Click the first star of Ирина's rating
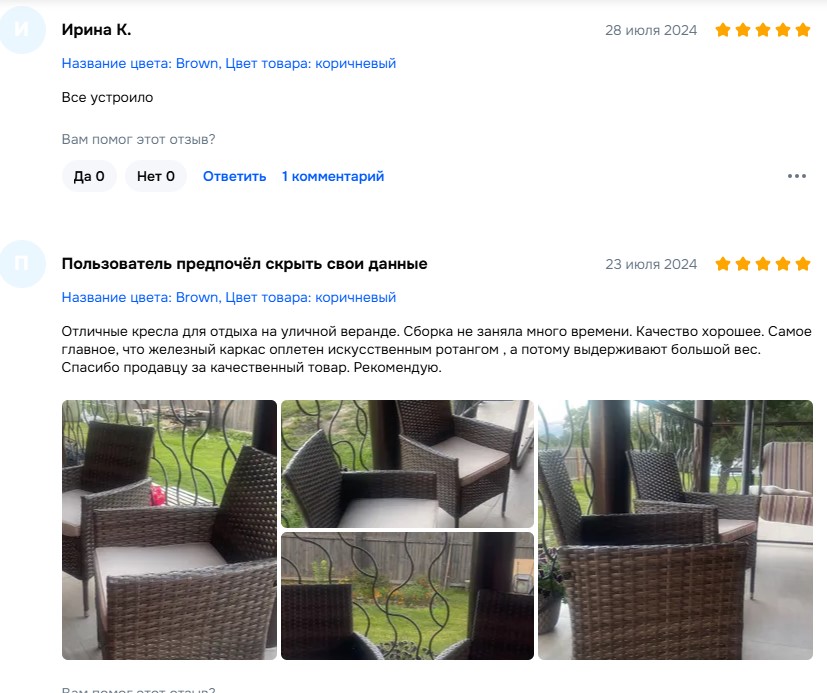The width and height of the screenshot is (827, 693). [x=723, y=30]
